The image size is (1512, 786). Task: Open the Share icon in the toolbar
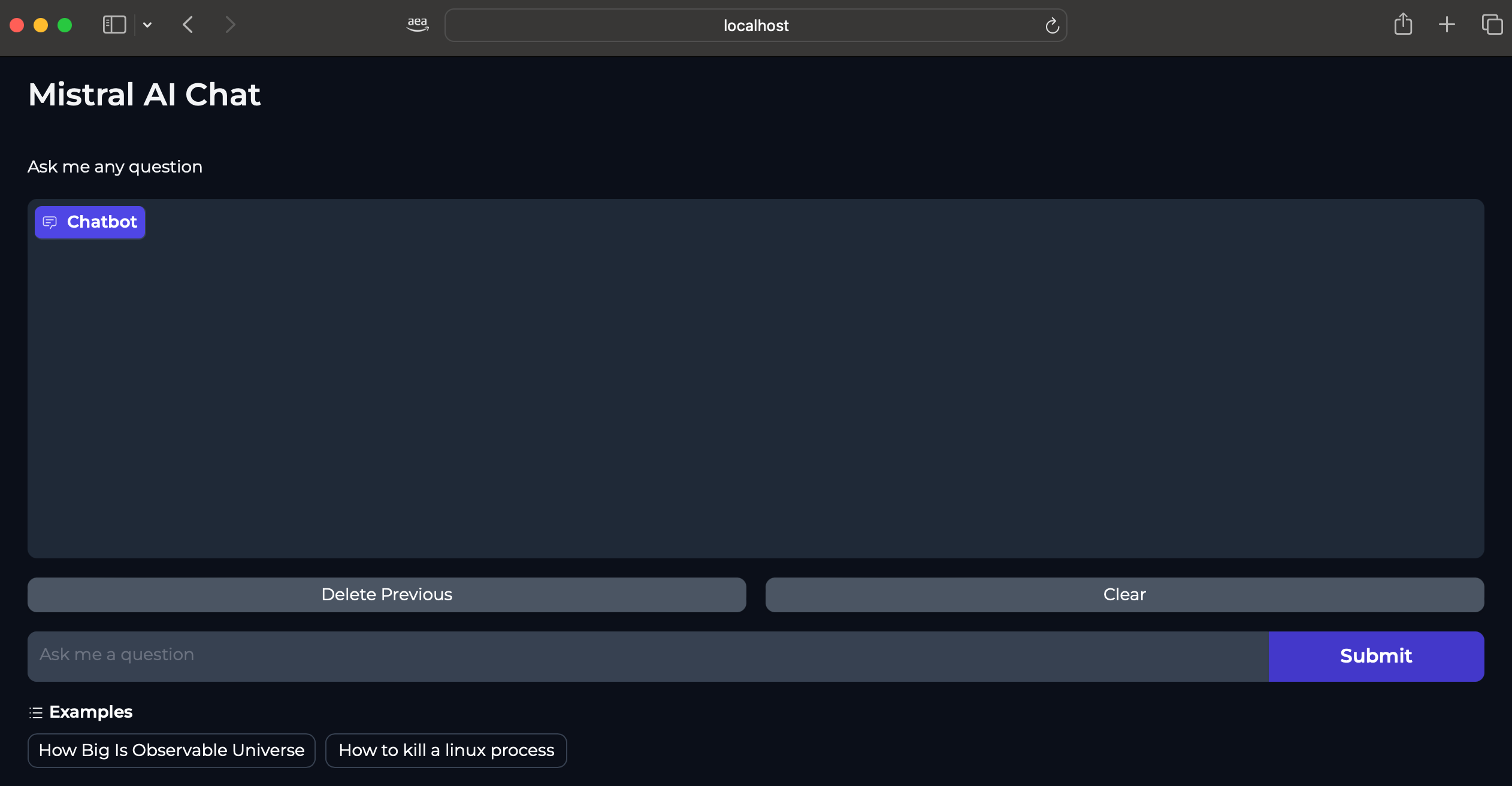coord(1403,25)
